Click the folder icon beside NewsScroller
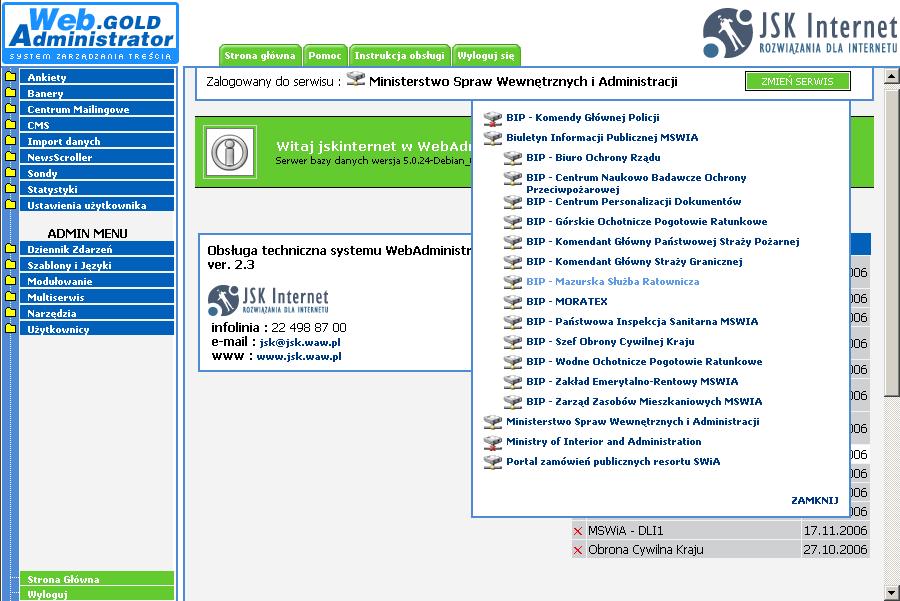900x601 pixels. 10,157
